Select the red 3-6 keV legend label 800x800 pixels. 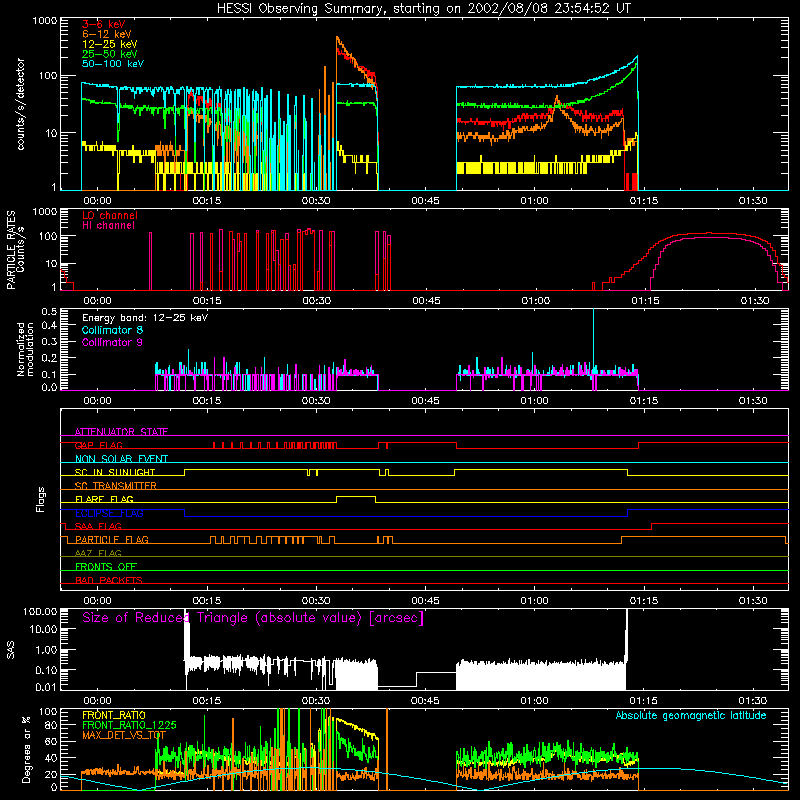pyautogui.click(x=104, y=24)
